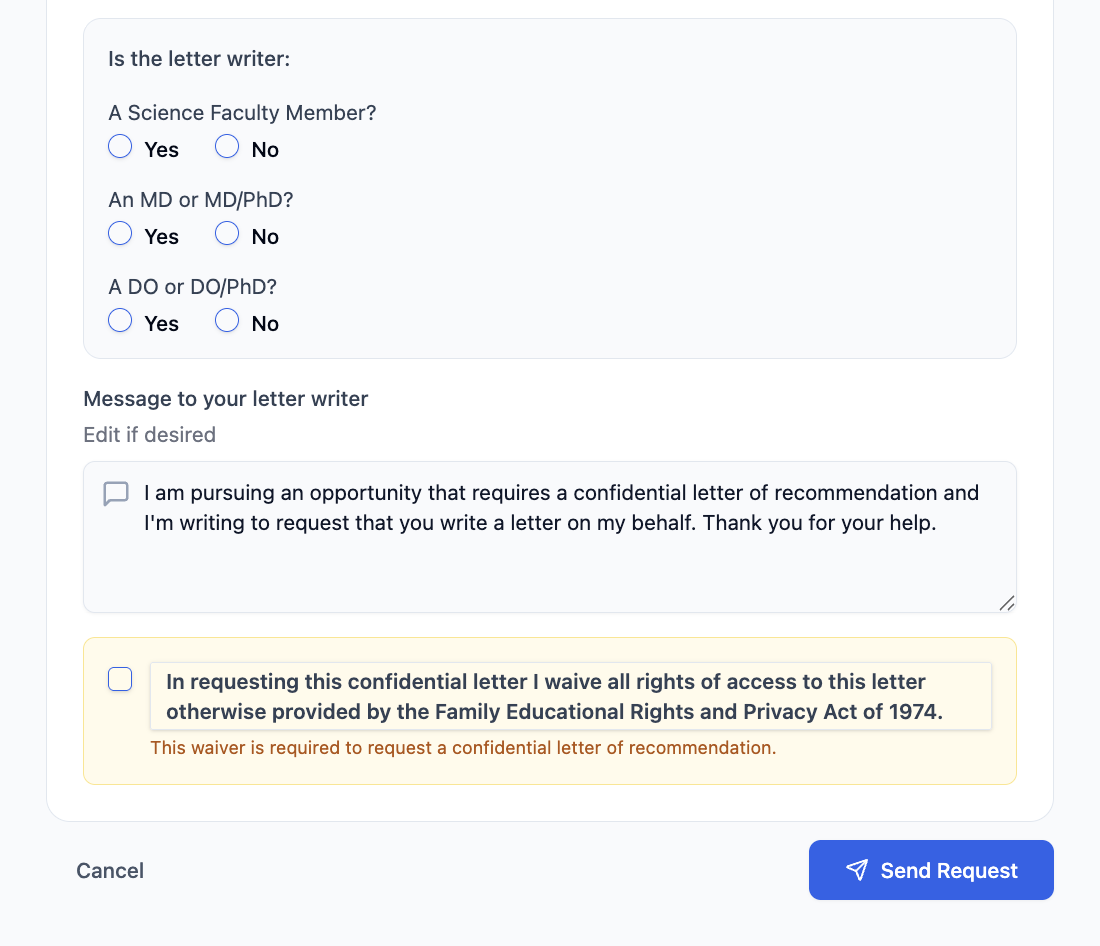Click the Is the letter writer heading
1100x946 pixels.
[198, 58]
